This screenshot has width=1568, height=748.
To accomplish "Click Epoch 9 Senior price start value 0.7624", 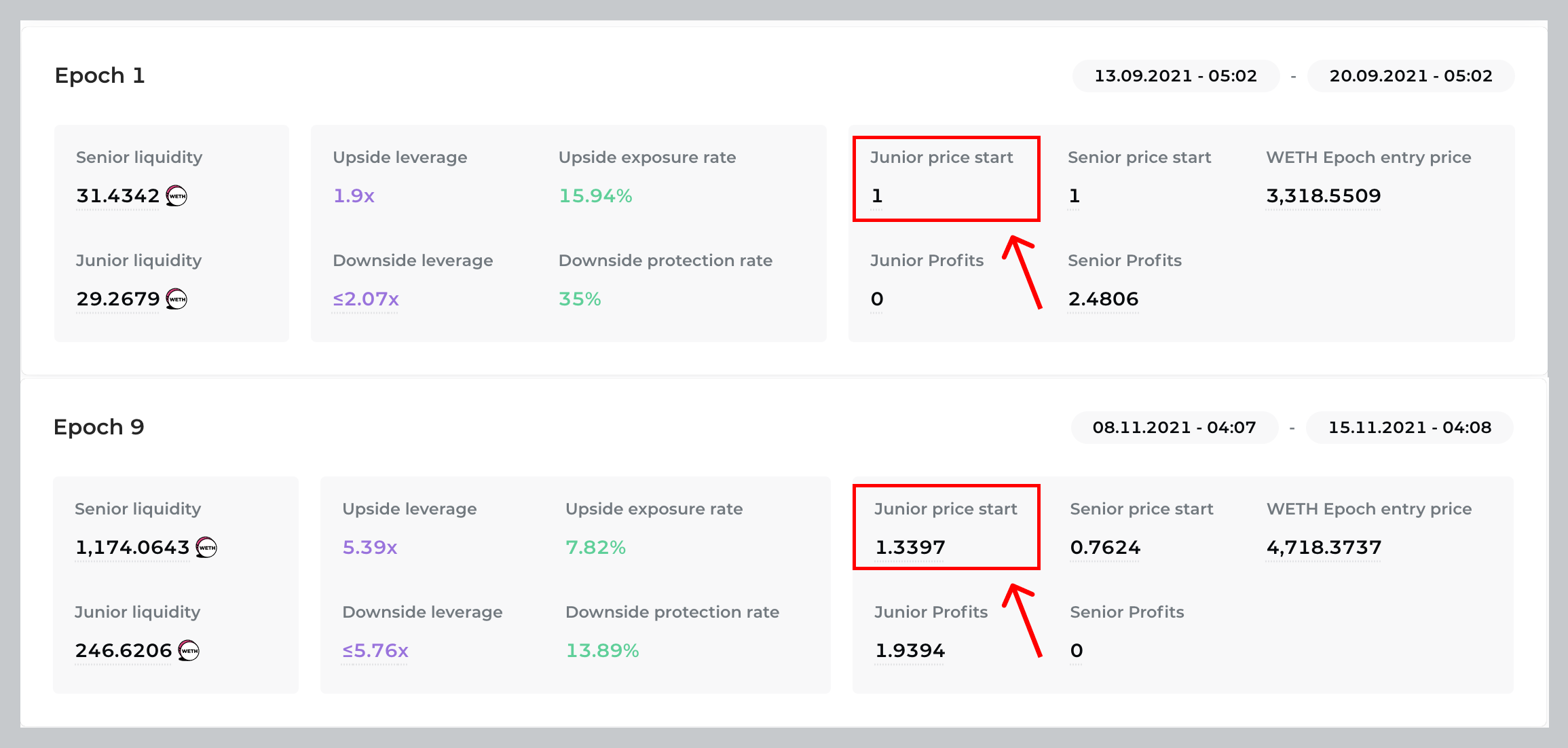I will [x=1105, y=548].
